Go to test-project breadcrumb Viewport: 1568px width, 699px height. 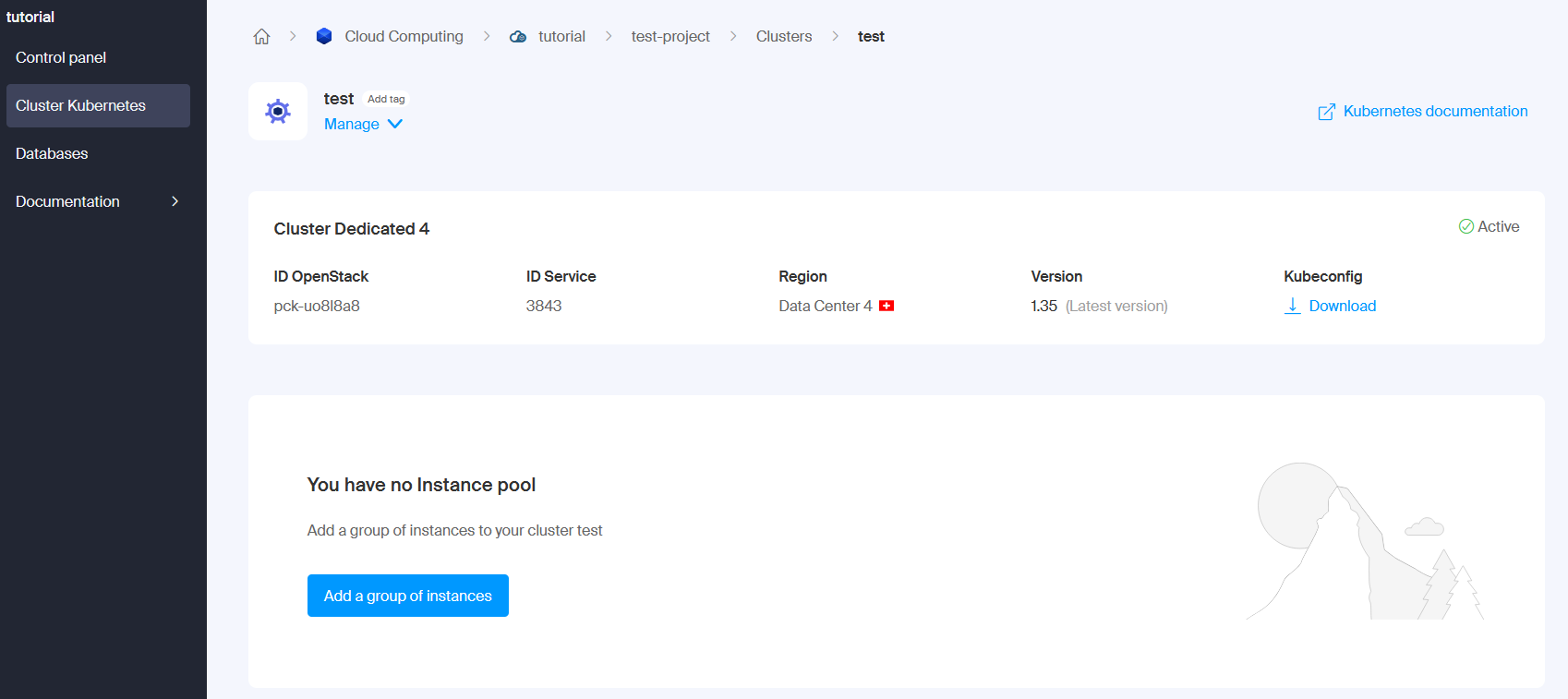coord(670,36)
